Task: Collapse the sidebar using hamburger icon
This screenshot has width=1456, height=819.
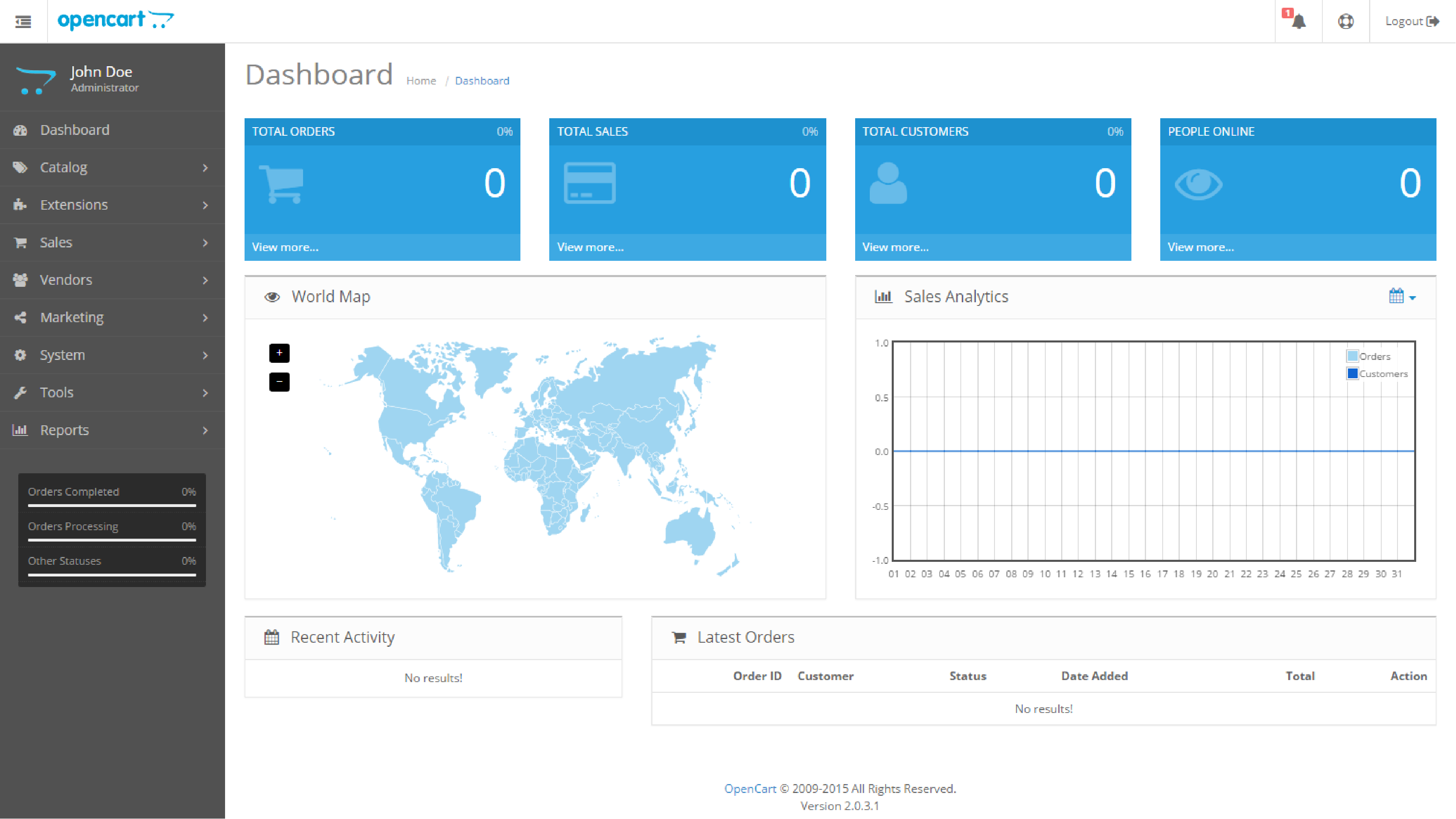Action: coord(23,21)
